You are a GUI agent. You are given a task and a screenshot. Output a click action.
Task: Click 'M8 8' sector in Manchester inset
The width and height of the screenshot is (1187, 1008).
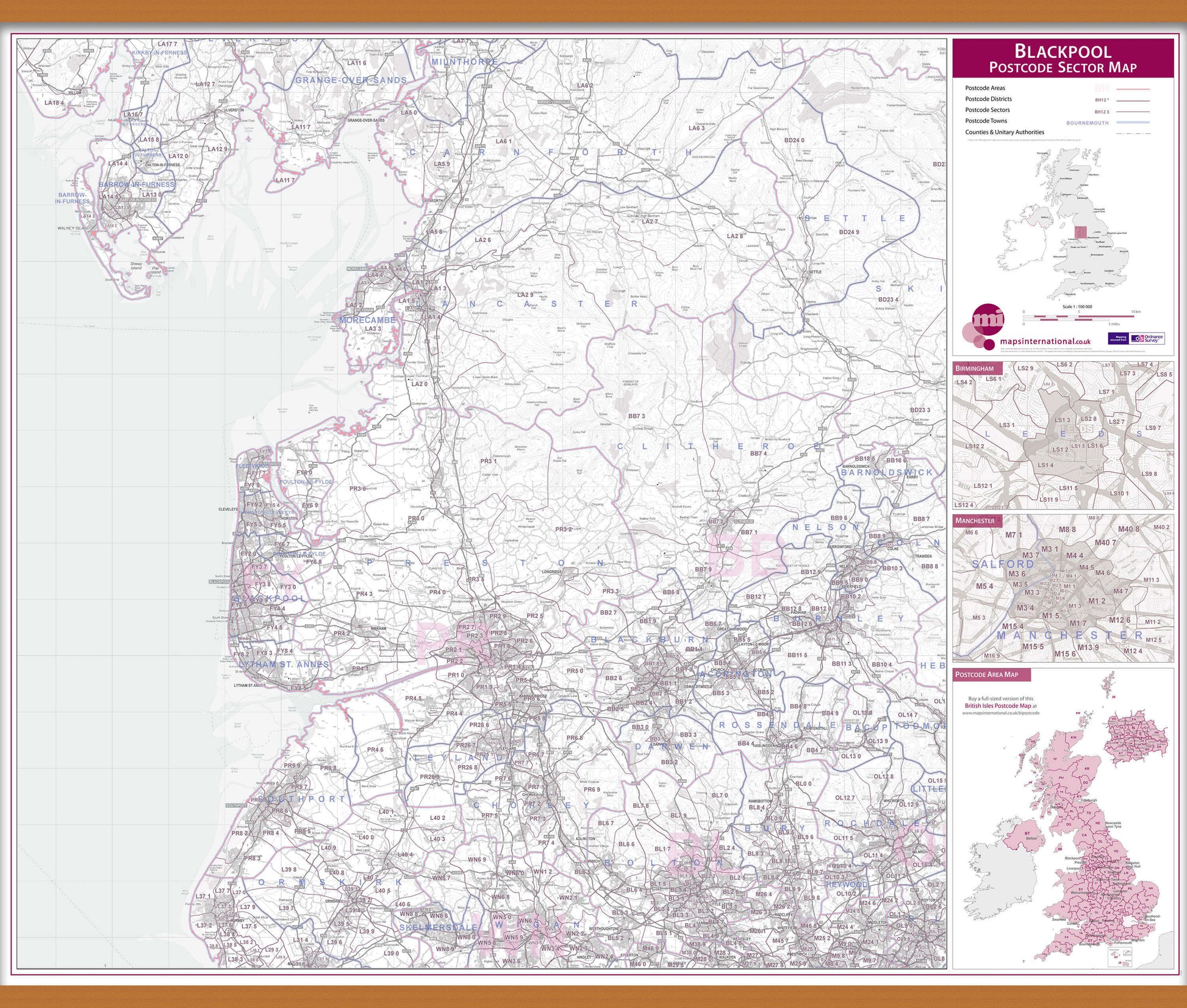point(1067,530)
